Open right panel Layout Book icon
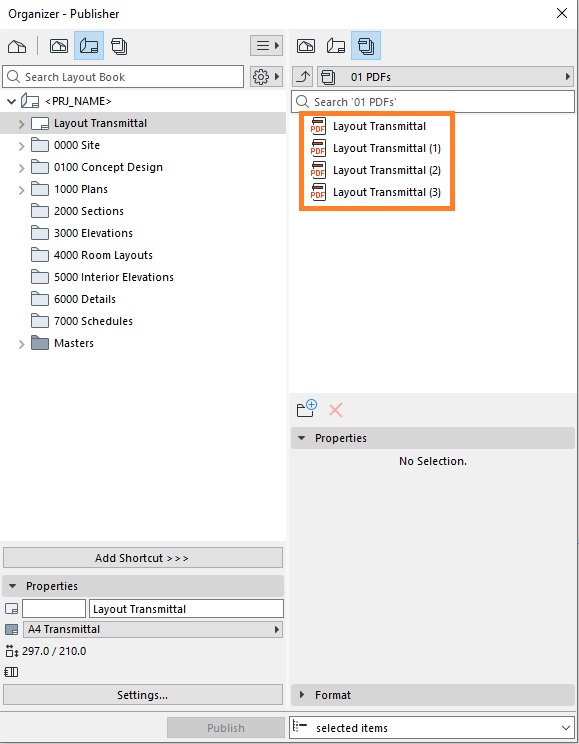 click(336, 46)
